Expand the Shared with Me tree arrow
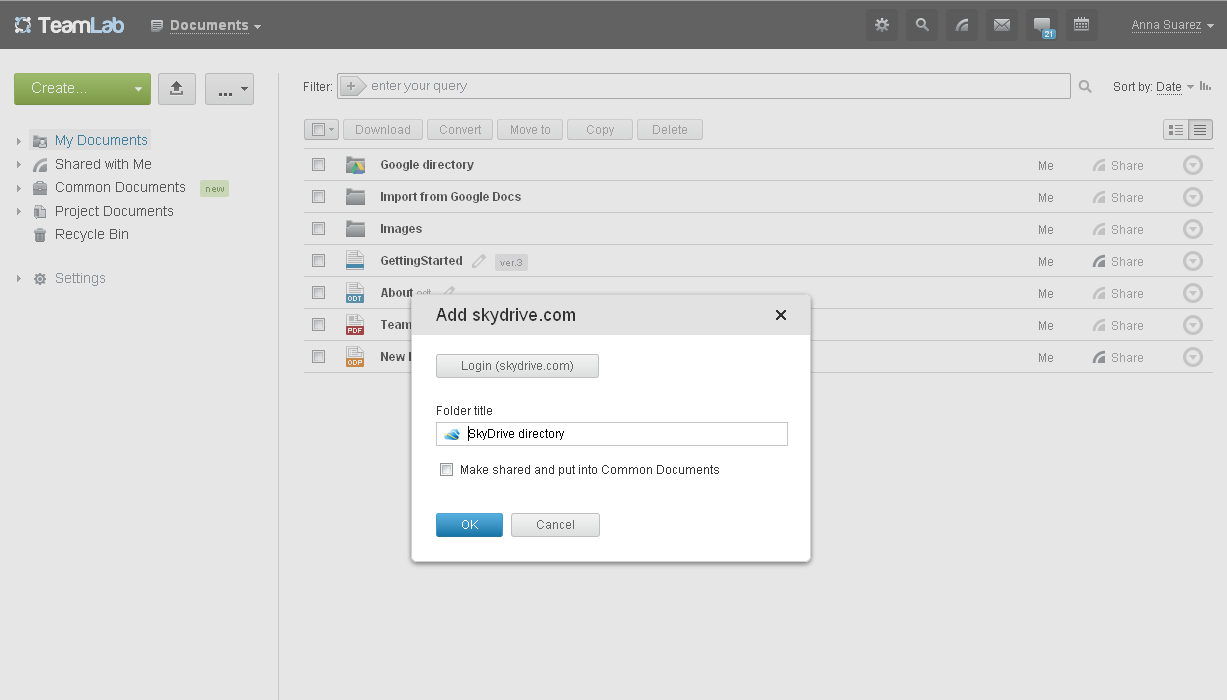This screenshot has height=700, width=1227. tap(18, 165)
